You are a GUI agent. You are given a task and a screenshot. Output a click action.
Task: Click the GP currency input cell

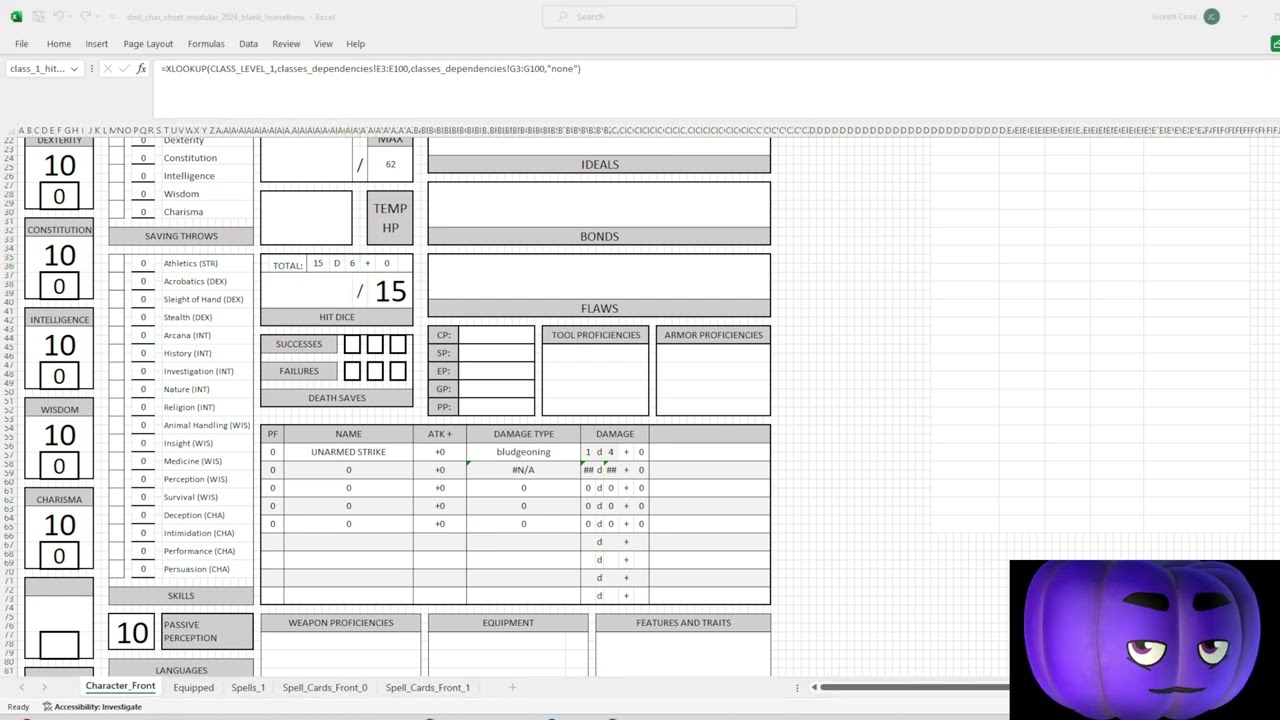496,389
